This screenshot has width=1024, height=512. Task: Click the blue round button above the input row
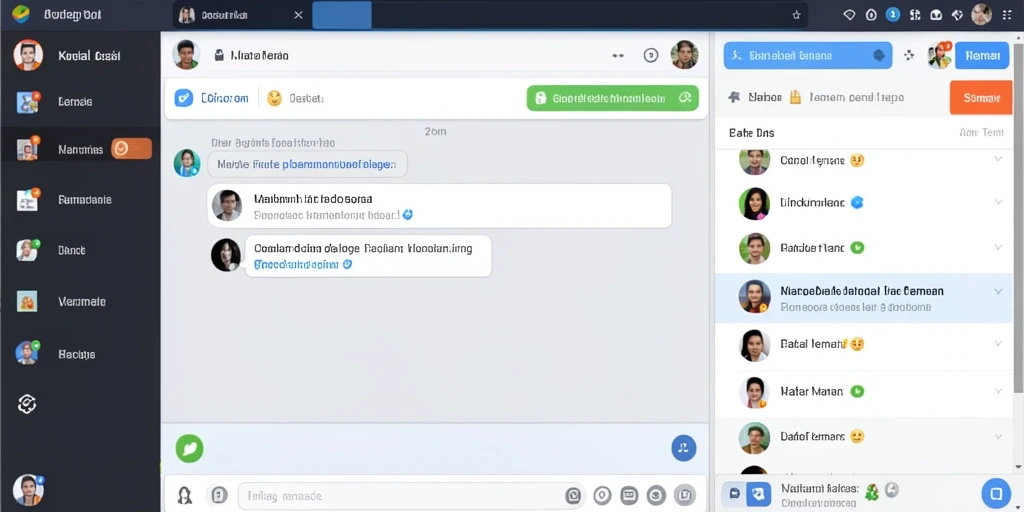(x=684, y=448)
